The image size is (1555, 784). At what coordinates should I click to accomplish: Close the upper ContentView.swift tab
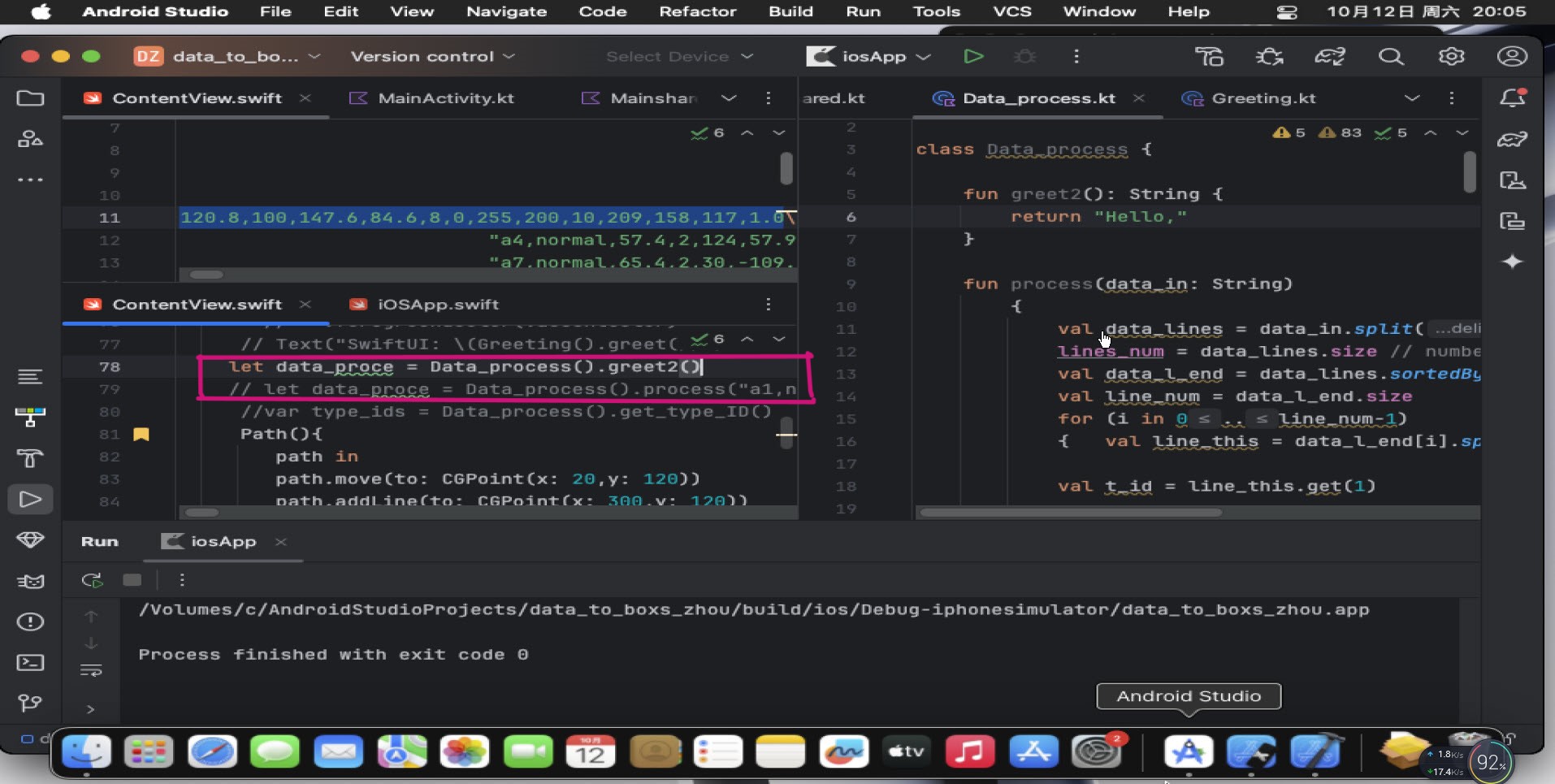pyautogui.click(x=305, y=98)
